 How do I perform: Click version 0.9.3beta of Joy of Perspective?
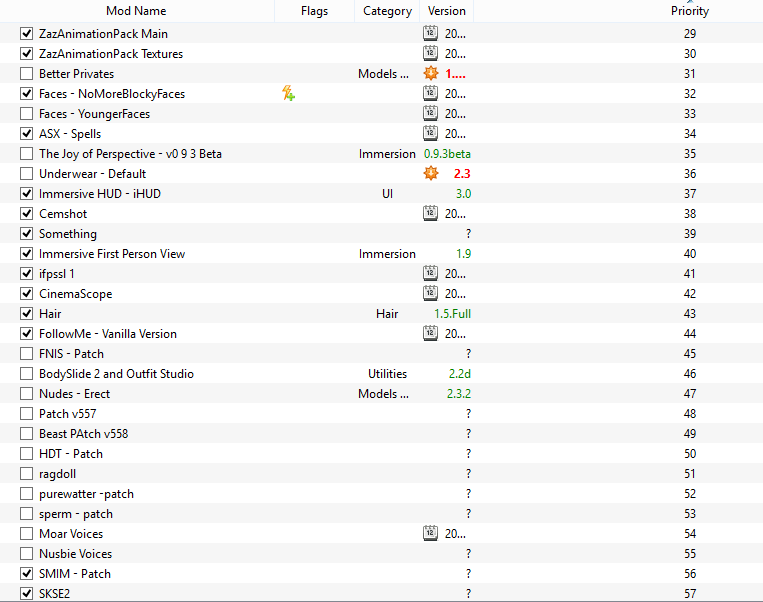tap(447, 154)
